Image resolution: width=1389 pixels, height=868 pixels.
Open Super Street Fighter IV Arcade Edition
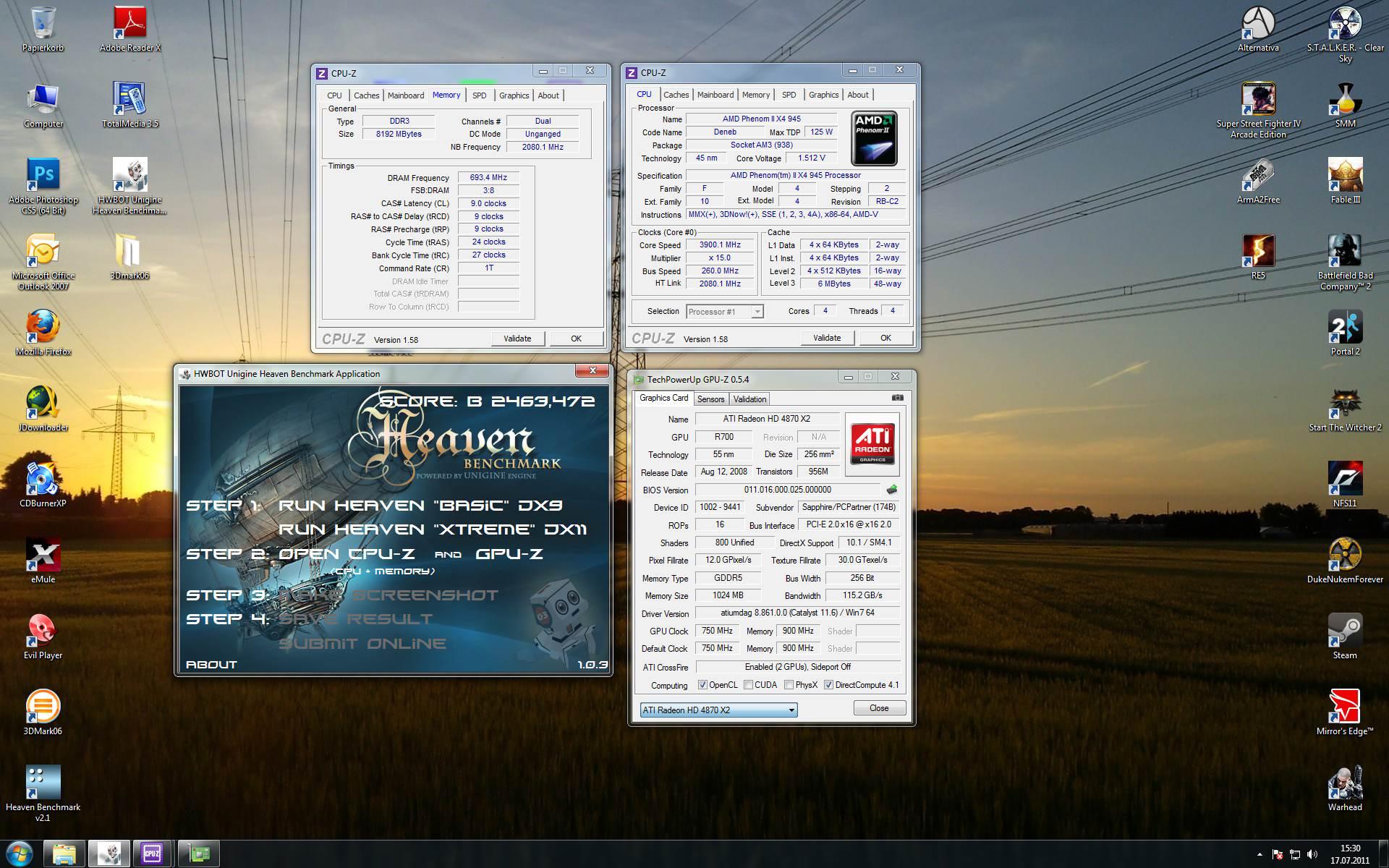click(1258, 110)
